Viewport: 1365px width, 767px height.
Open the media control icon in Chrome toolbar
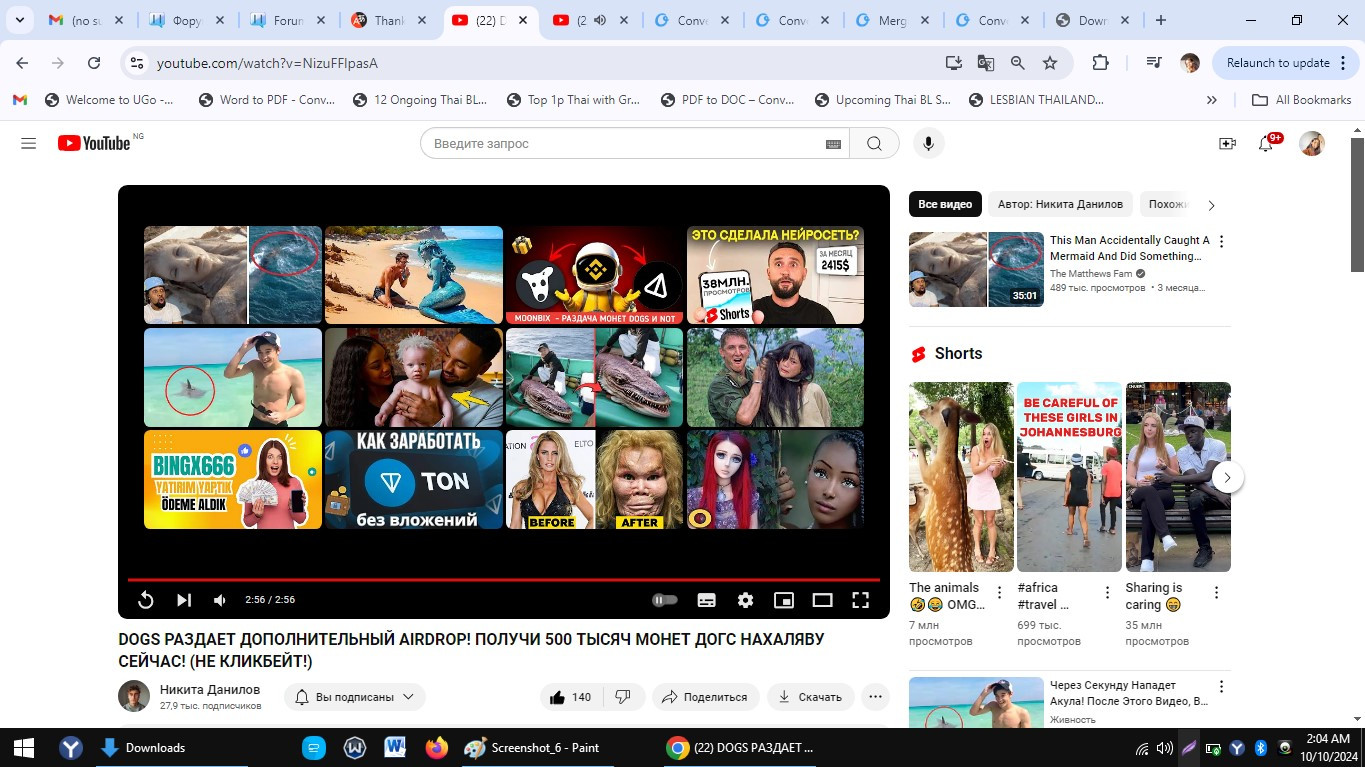(x=1154, y=62)
